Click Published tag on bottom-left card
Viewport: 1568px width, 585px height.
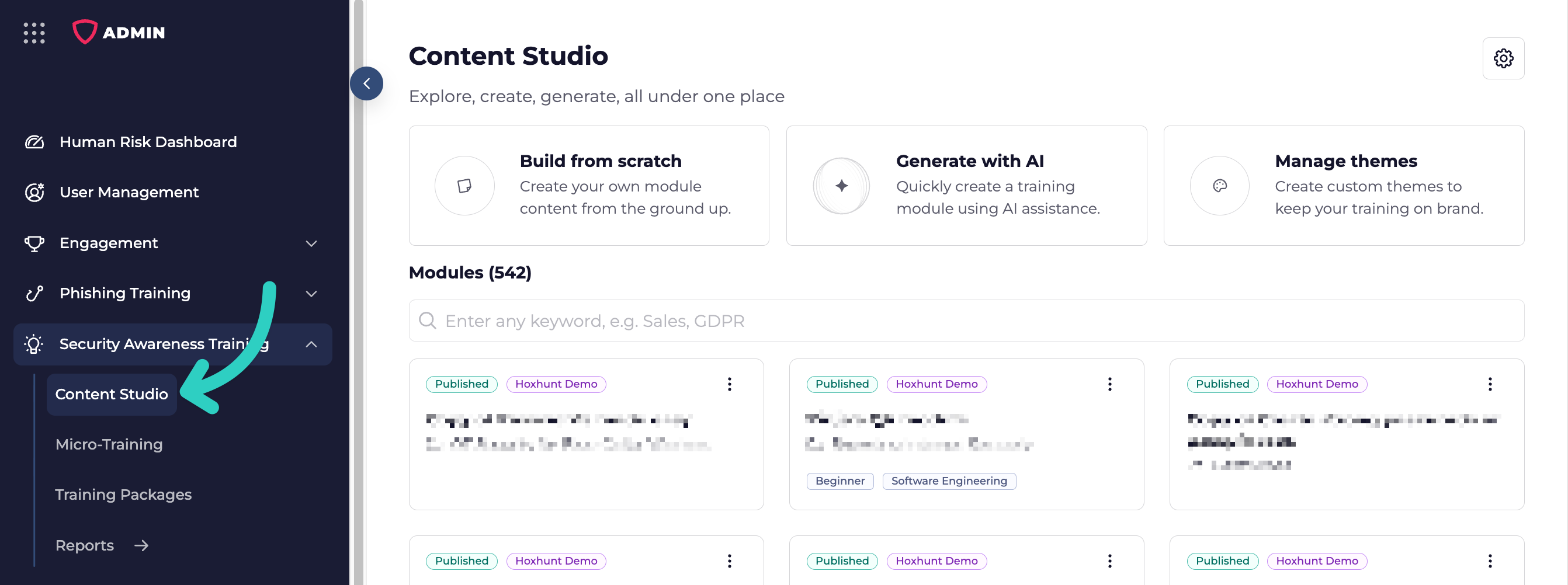(462, 560)
